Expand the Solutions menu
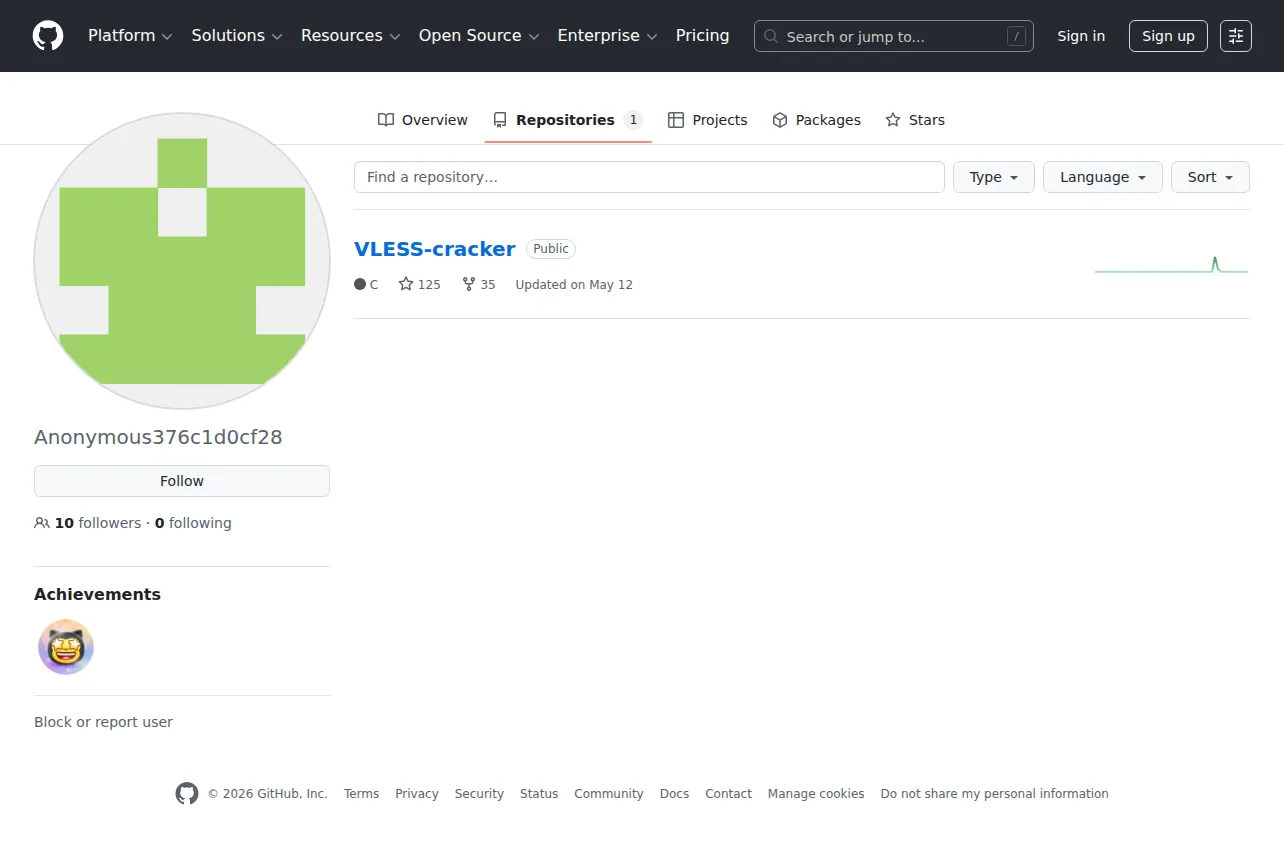Screen dimensions: 1284x847 [237, 36]
